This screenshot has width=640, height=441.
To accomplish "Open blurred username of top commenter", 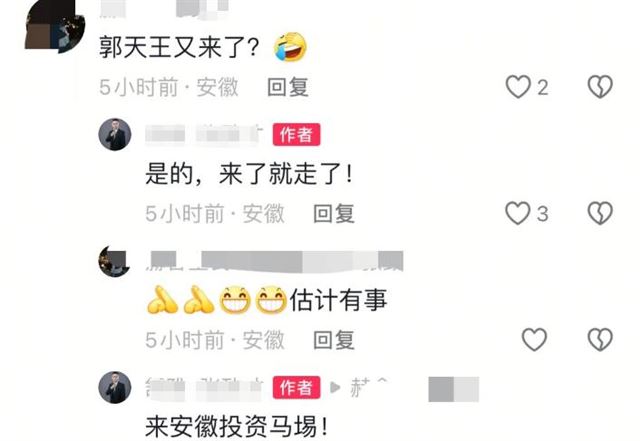I will point(163,9).
